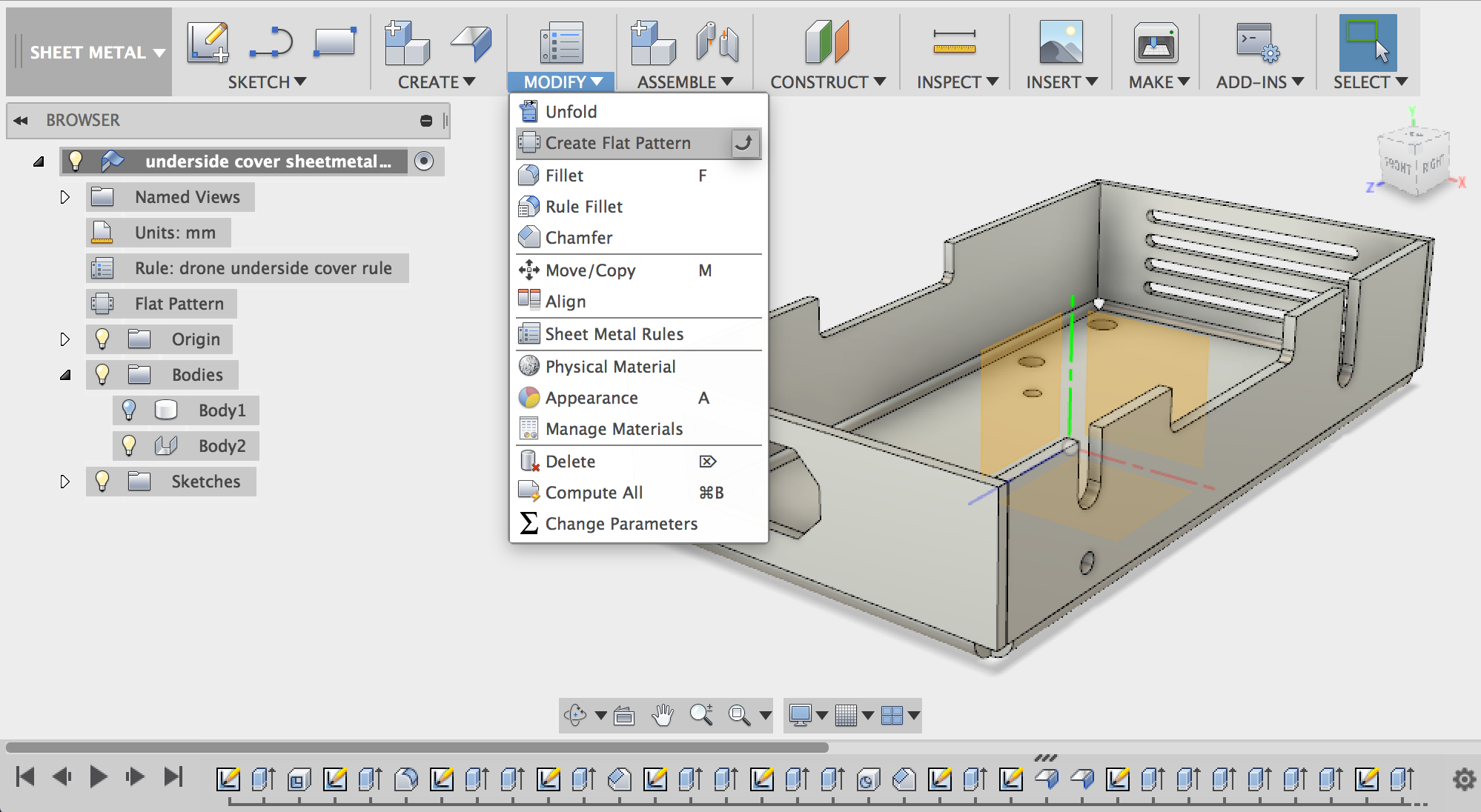
Task: Expand the Named Views folder
Action: (x=65, y=197)
